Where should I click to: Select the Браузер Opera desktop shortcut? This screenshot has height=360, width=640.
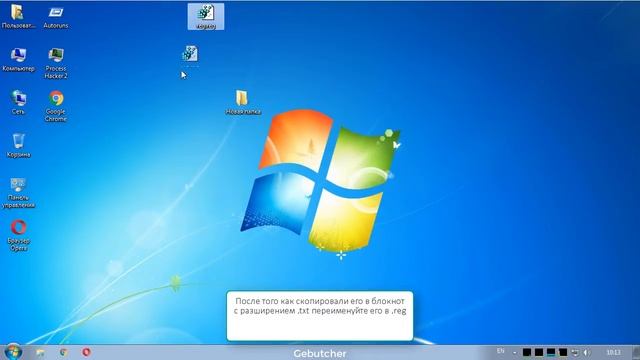click(18, 236)
